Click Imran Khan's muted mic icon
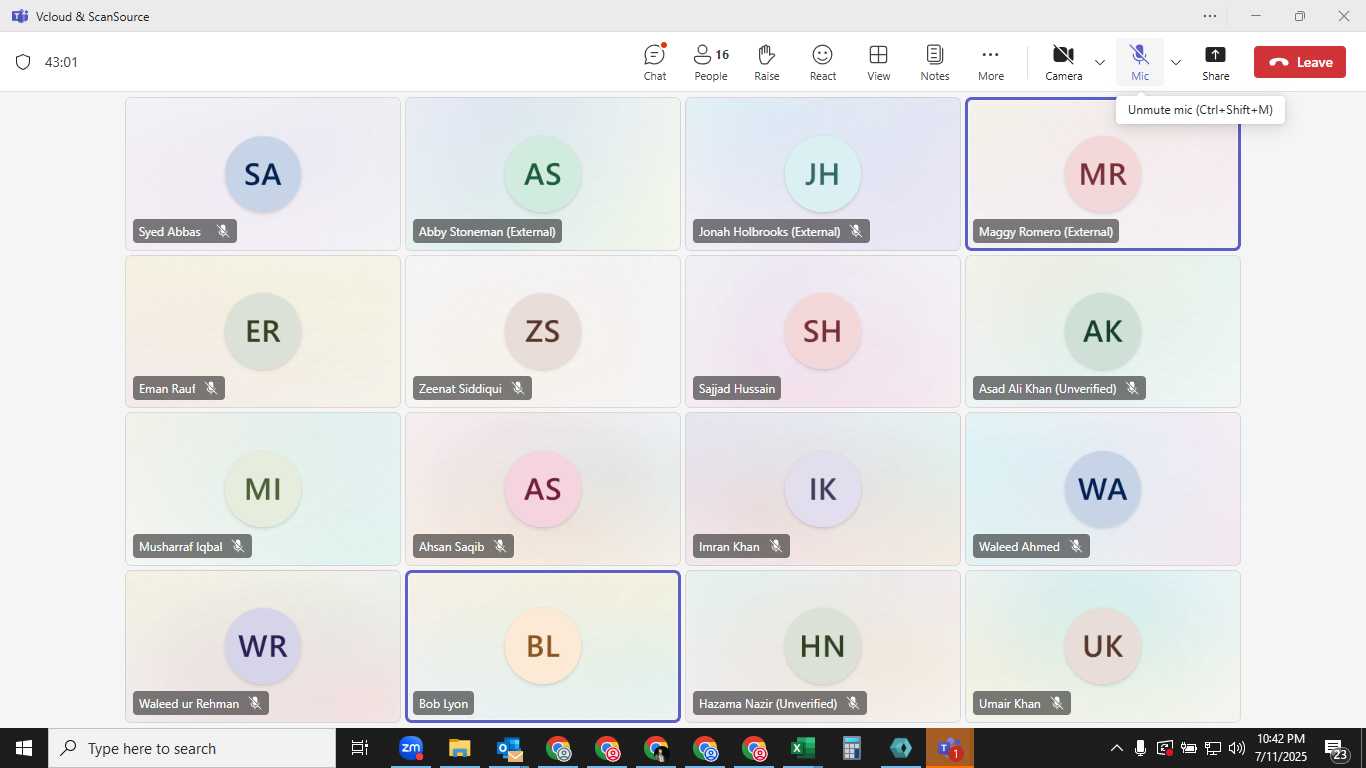This screenshot has height=768, width=1366. (776, 546)
